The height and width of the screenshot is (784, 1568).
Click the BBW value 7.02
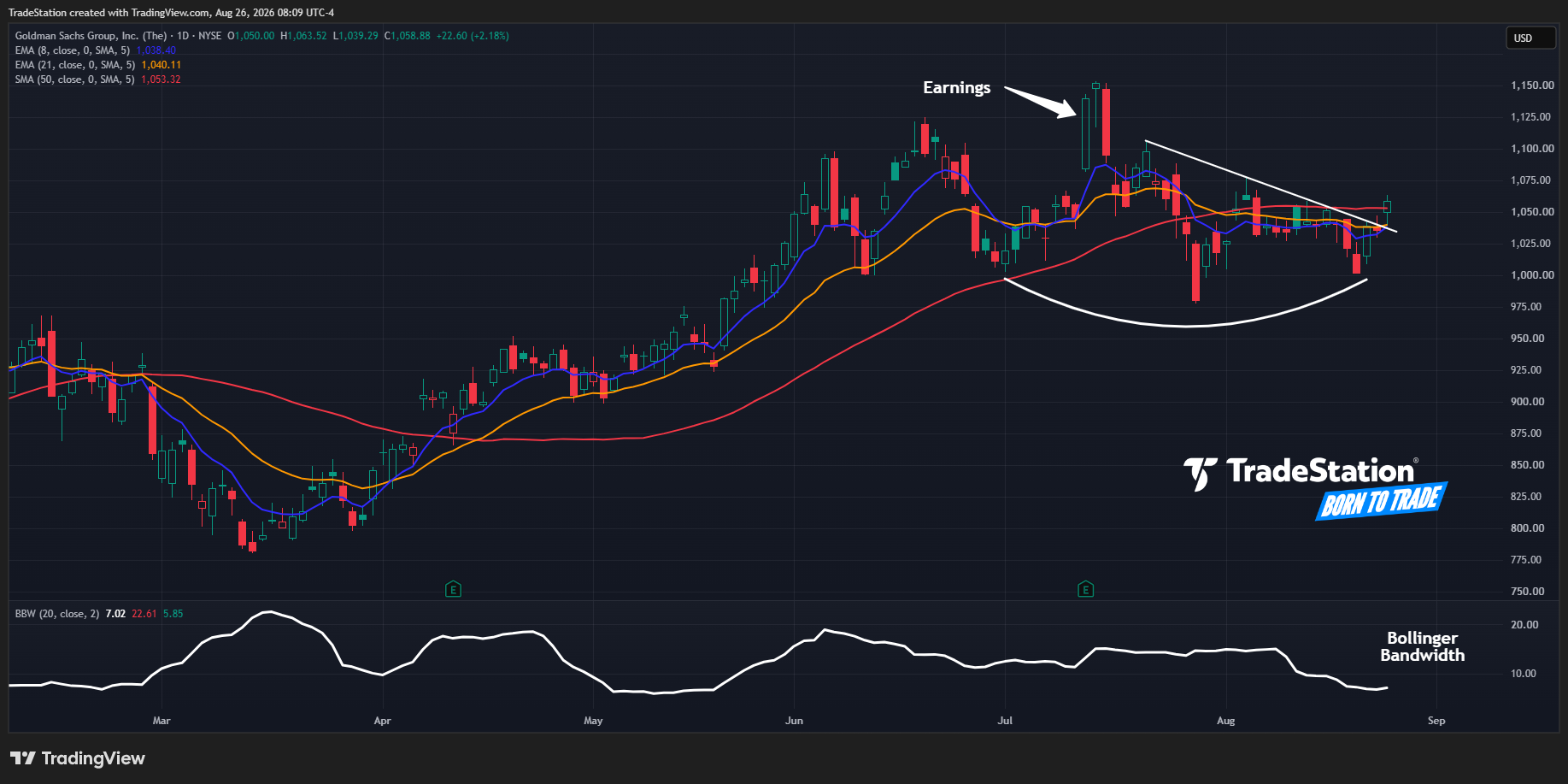point(115,614)
